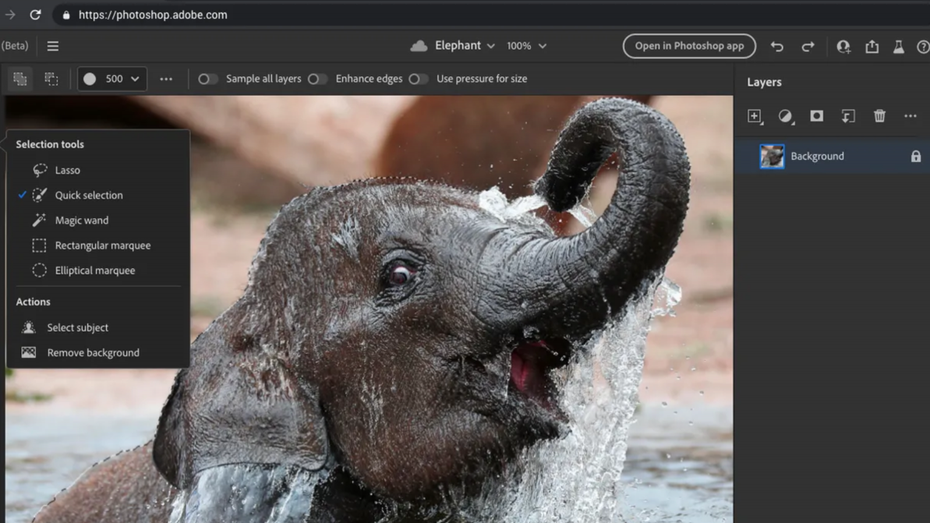Screen dimensions: 930x523
Task: Select the Lasso tool
Action: pyautogui.click(x=67, y=170)
